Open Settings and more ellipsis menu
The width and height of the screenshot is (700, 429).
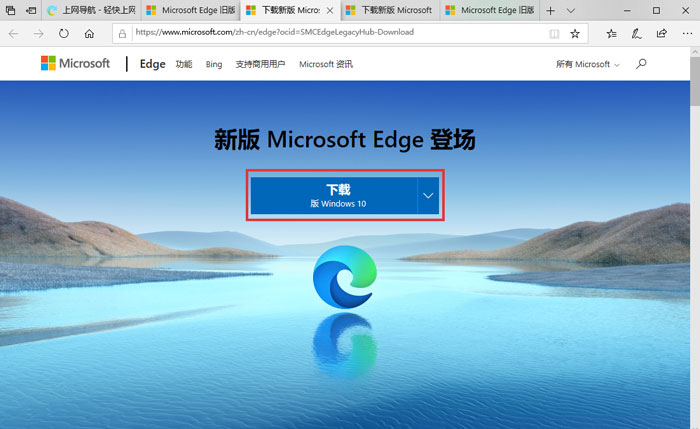tap(687, 33)
